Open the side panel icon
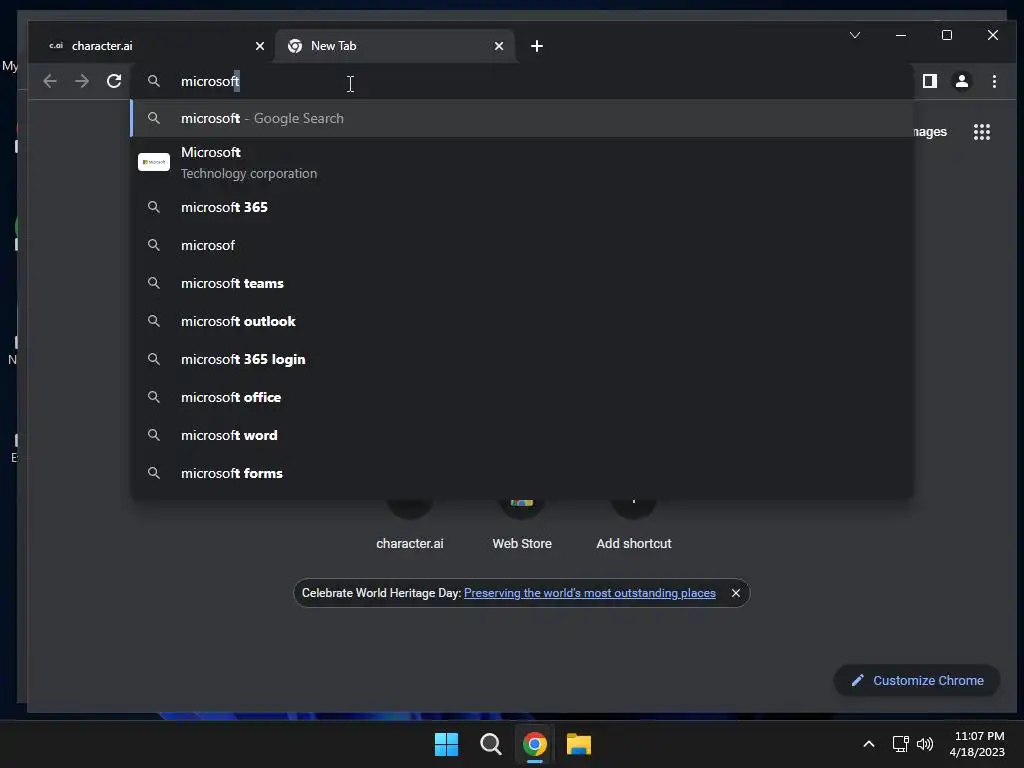Screen dimensions: 1024x768 (929, 81)
